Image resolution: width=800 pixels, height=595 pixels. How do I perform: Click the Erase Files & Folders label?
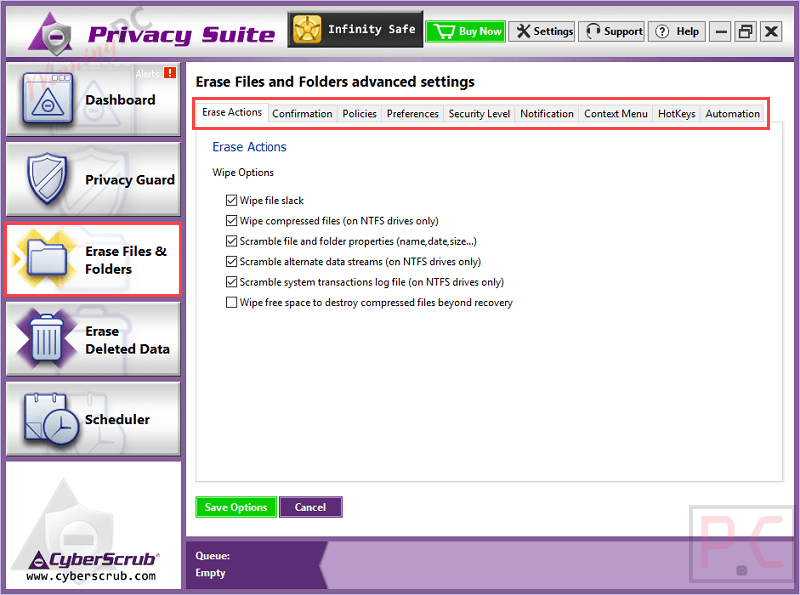pyautogui.click(x=126, y=260)
